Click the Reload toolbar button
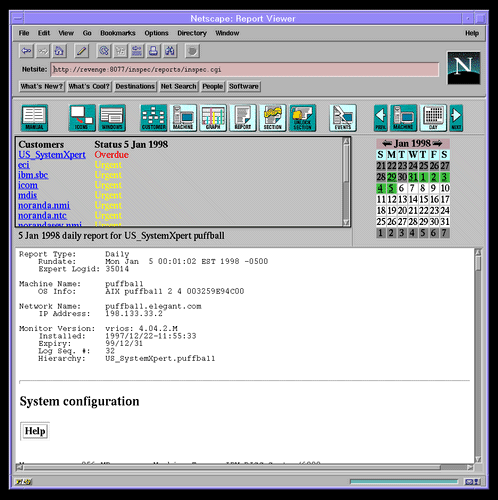The width and height of the screenshot is (498, 500). pos(104,51)
